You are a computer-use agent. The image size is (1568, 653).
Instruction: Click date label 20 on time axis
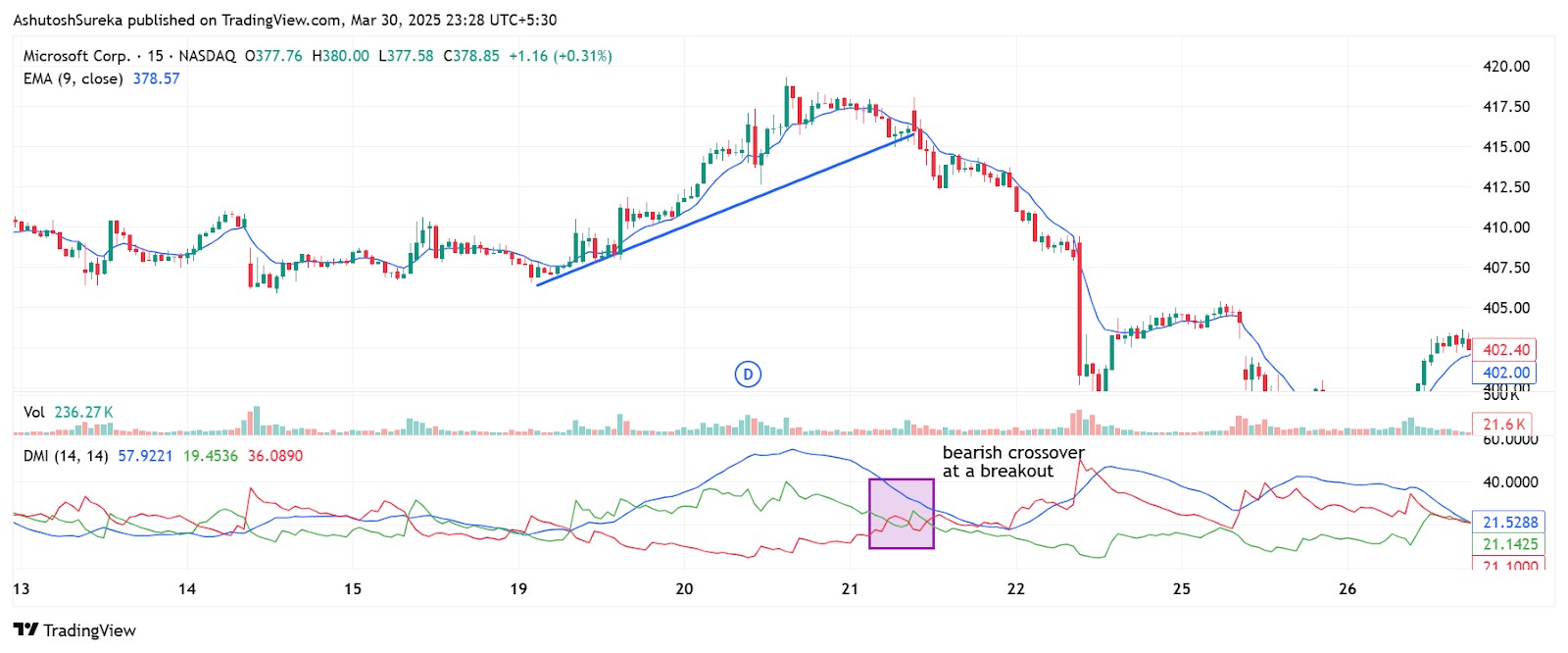684,589
